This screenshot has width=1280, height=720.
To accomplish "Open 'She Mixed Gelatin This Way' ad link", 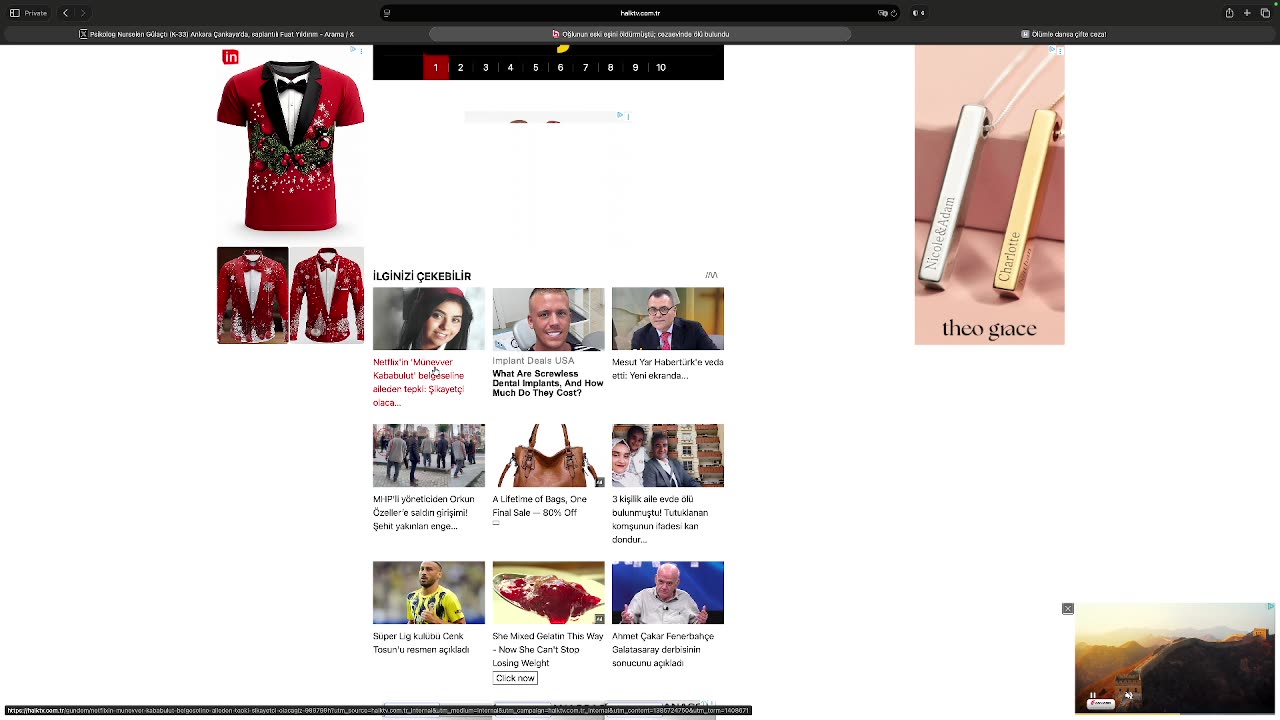I will coord(548,649).
